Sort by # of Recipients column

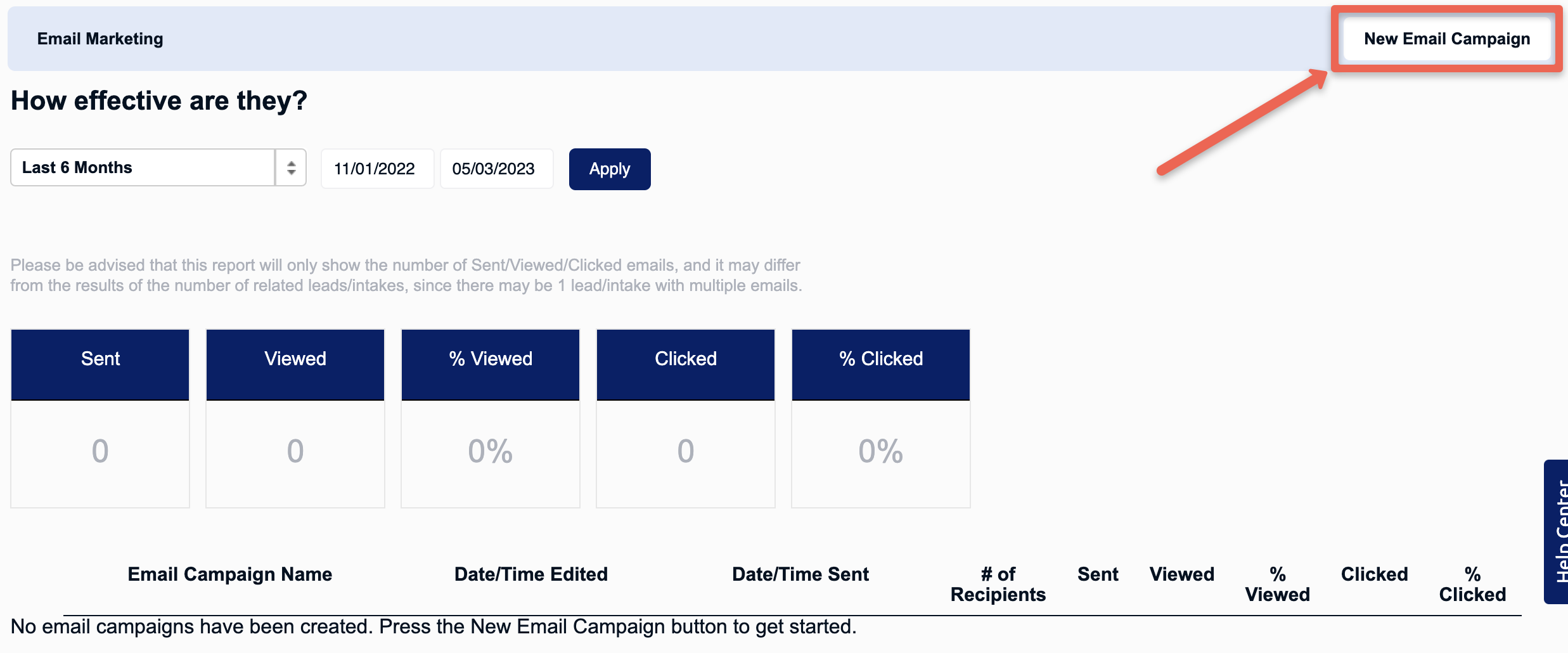[998, 584]
